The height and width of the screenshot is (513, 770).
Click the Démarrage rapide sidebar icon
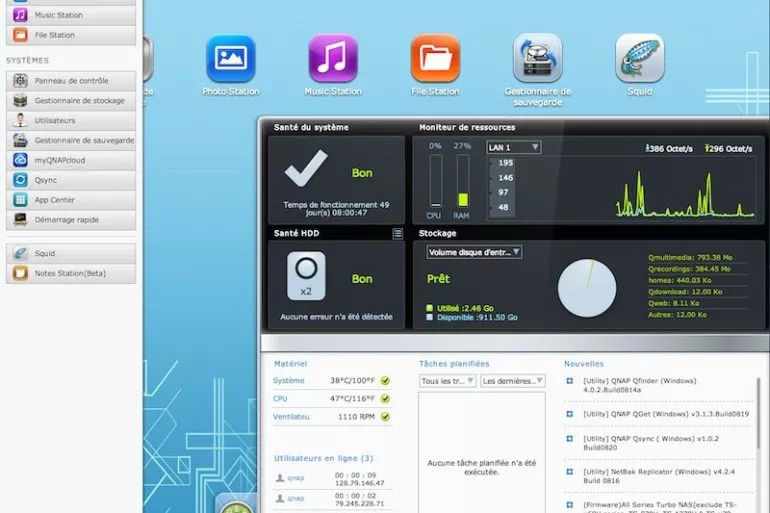(x=20, y=219)
